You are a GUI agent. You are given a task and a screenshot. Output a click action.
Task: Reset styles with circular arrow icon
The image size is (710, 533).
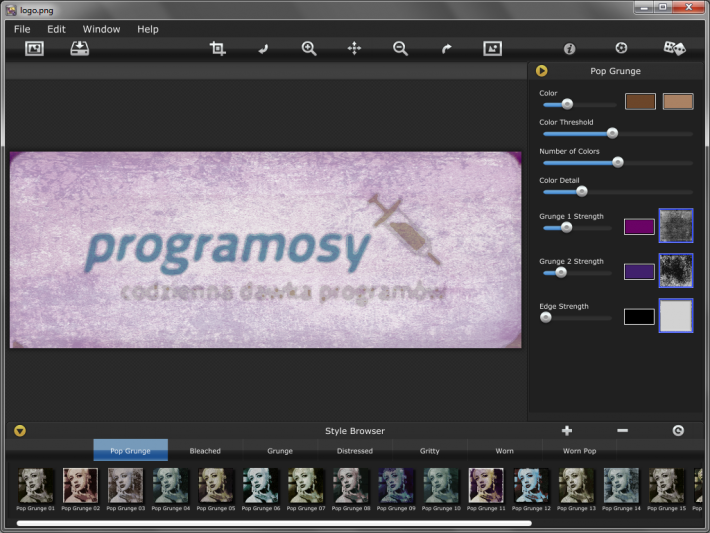(678, 431)
